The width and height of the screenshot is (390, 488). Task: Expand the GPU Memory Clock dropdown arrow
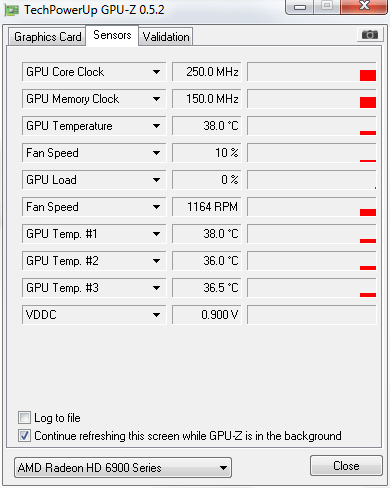tap(156, 99)
